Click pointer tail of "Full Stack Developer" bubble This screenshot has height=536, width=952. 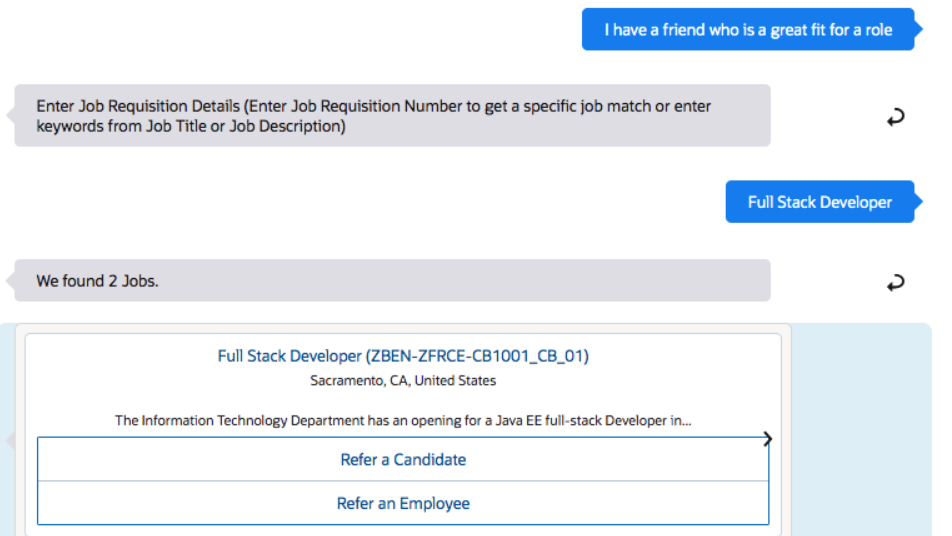[919, 202]
